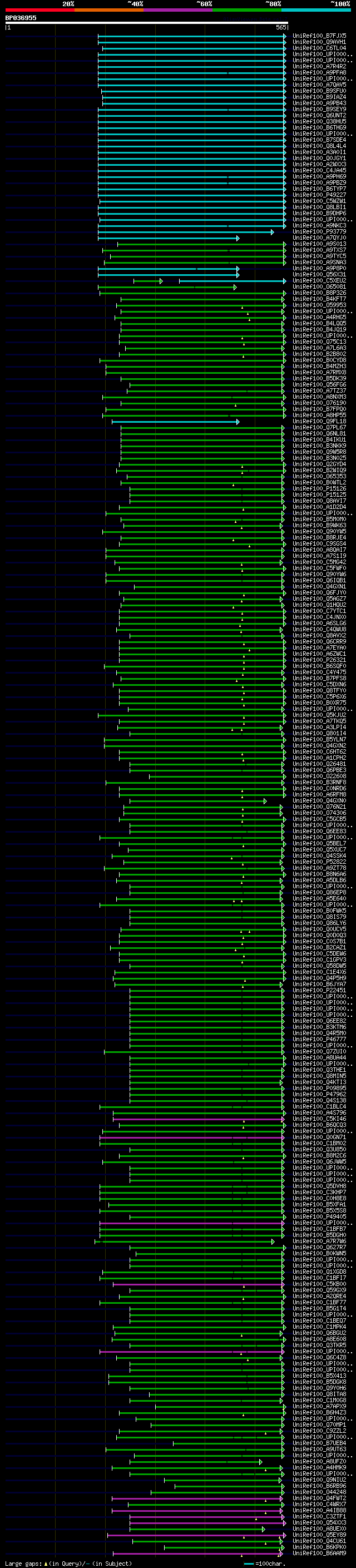Click the UniRef100_C5WZW1 label
The height and width of the screenshot is (1568, 356).
(319, 201)
